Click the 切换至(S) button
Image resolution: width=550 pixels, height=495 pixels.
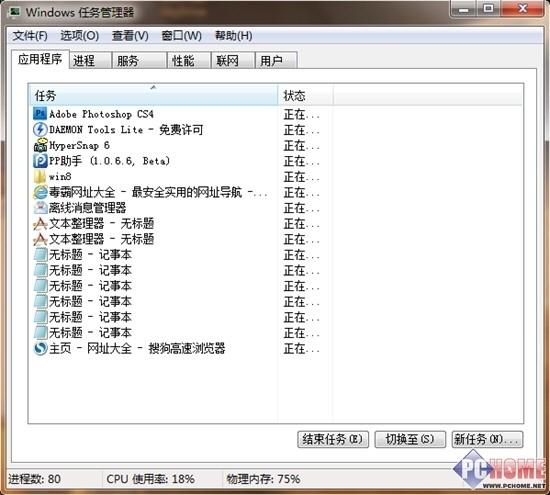coord(410,439)
